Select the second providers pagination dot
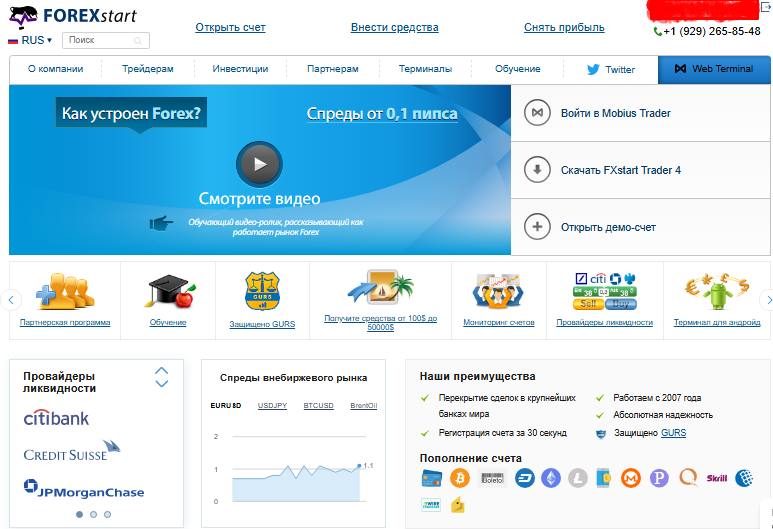This screenshot has height=529, width=773. pyautogui.click(x=93, y=514)
